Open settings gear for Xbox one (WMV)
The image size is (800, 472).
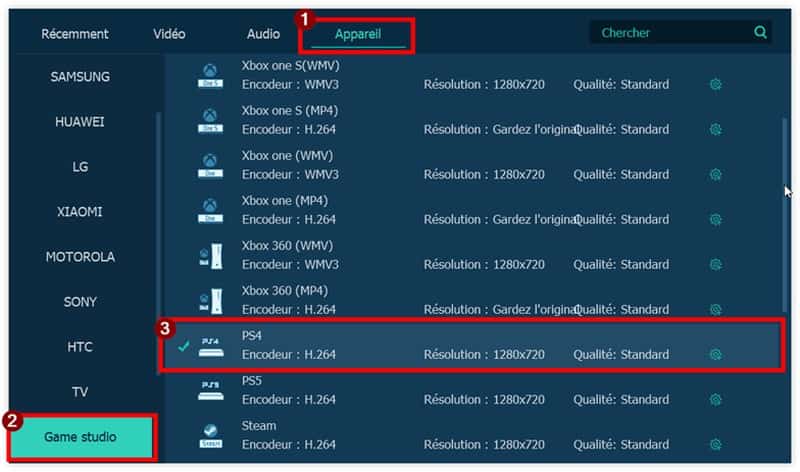pos(715,175)
